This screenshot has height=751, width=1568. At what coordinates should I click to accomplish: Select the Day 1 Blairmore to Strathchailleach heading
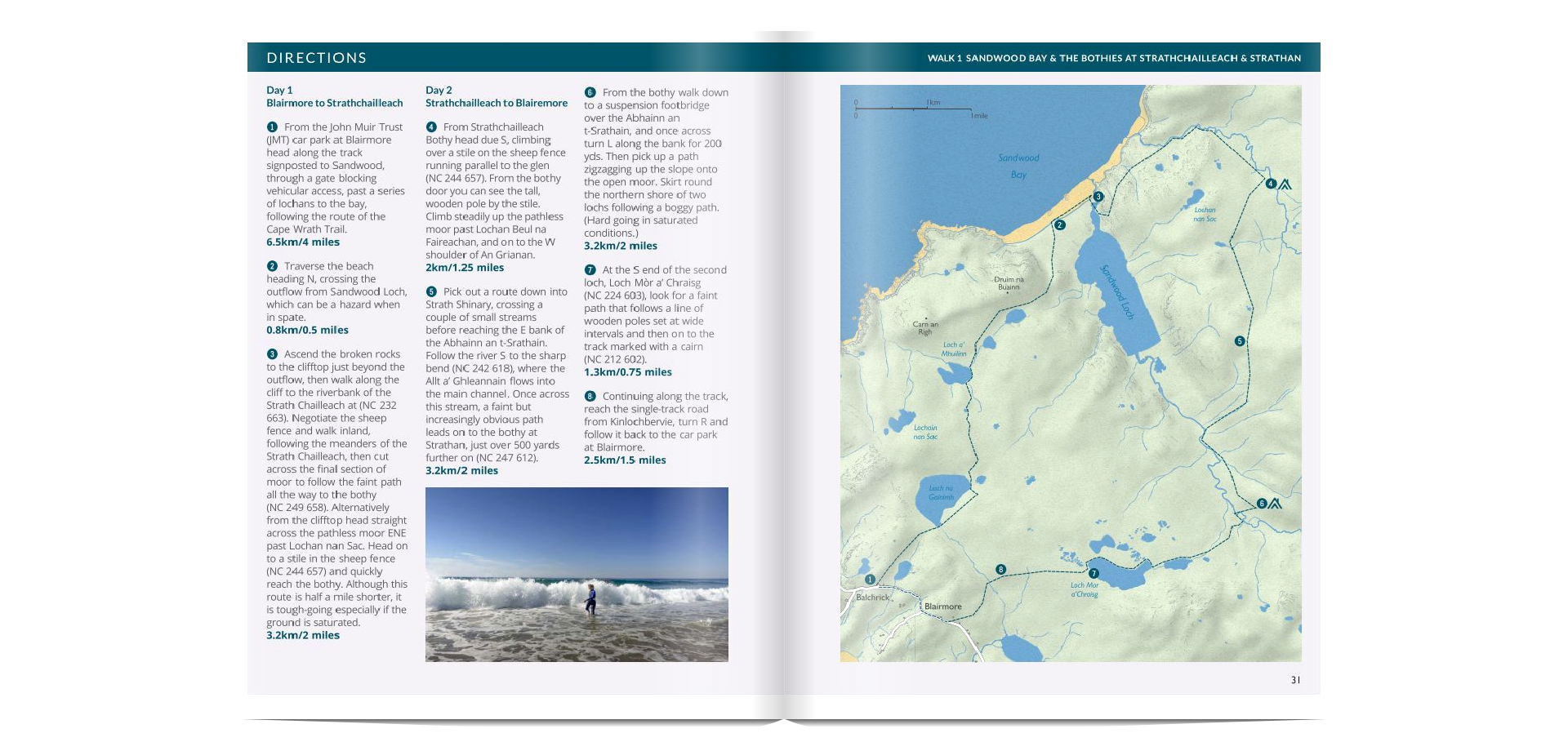tap(334, 97)
